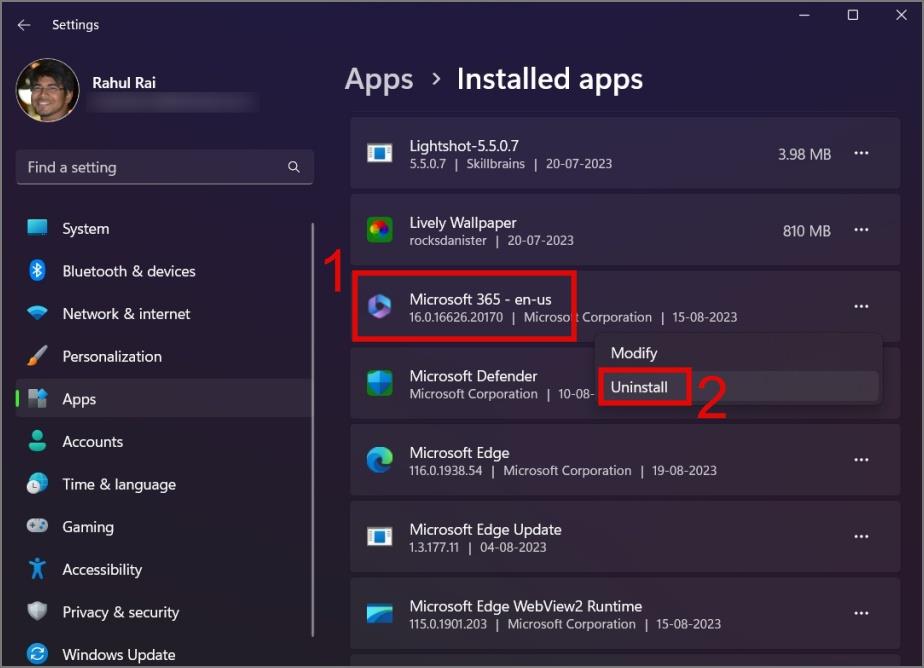This screenshot has width=924, height=668.
Task: Click the Network wifi icon
Action: (x=37, y=313)
